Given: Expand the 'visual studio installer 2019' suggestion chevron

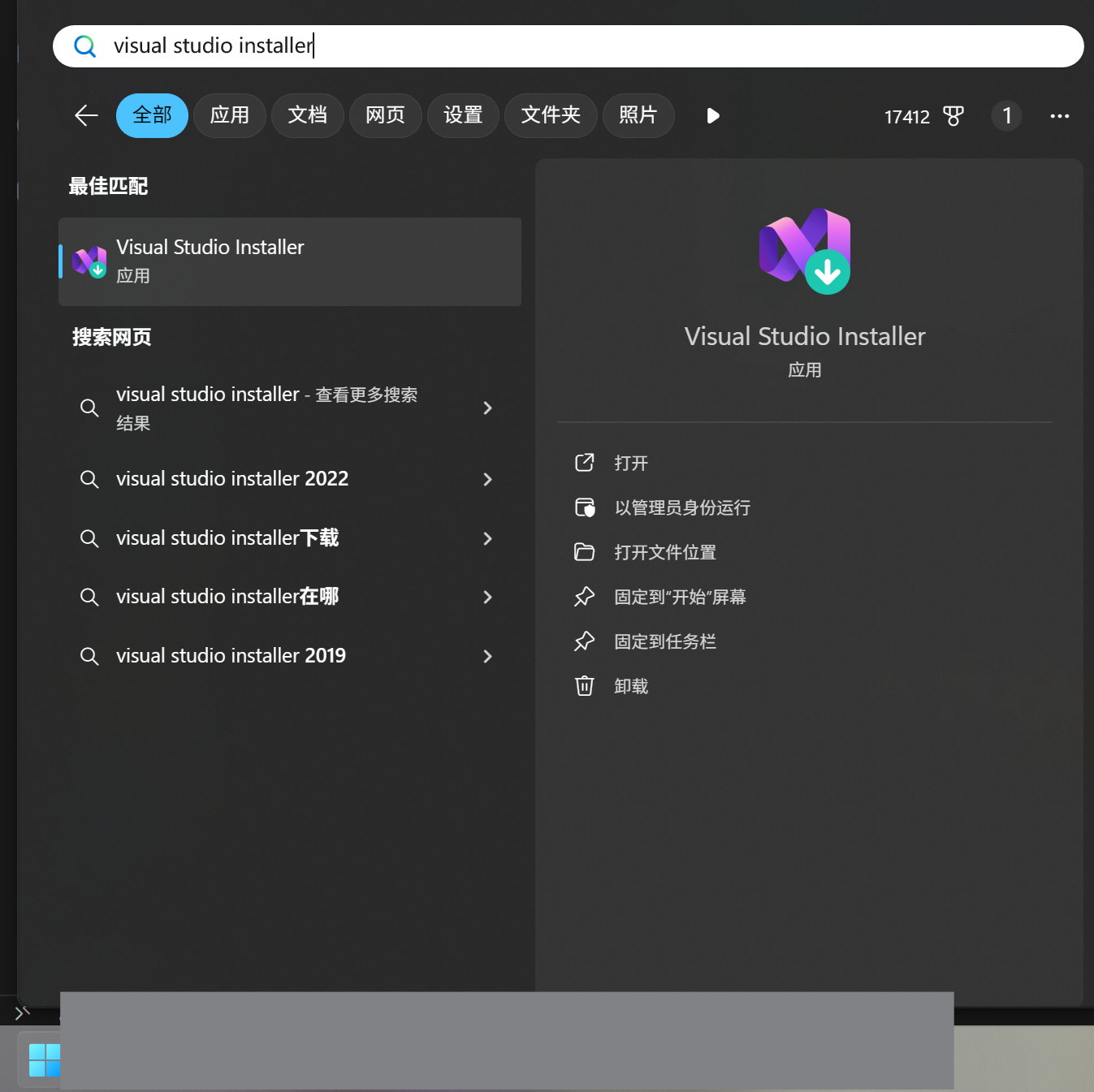Looking at the screenshot, I should (487, 656).
